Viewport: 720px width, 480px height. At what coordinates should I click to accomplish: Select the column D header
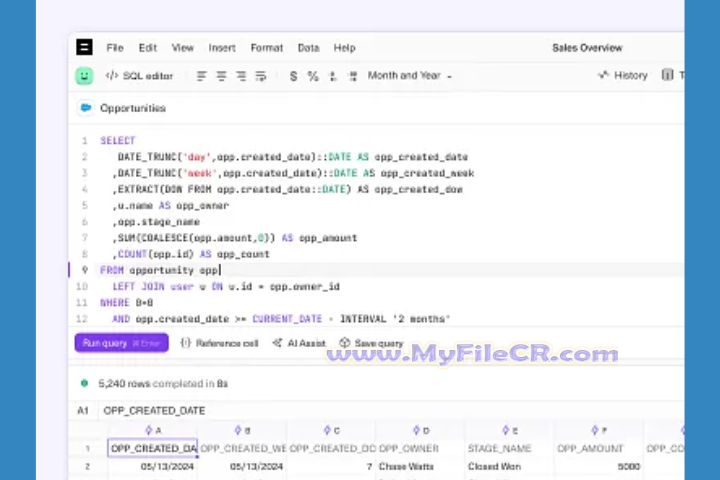point(421,430)
